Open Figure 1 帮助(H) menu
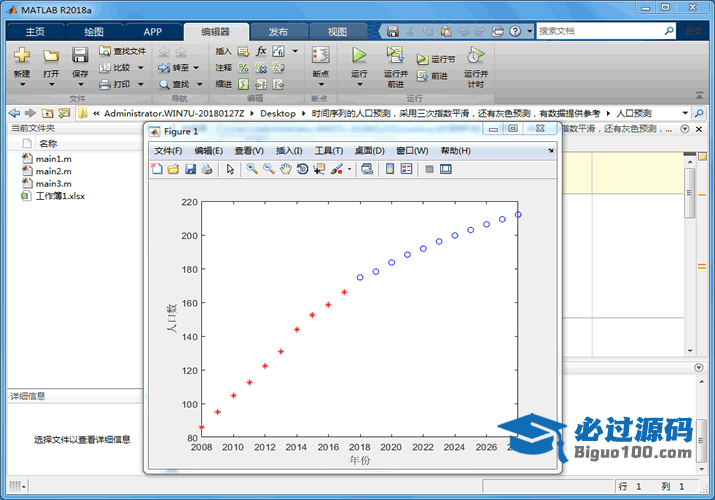715x500 pixels. 456,151
